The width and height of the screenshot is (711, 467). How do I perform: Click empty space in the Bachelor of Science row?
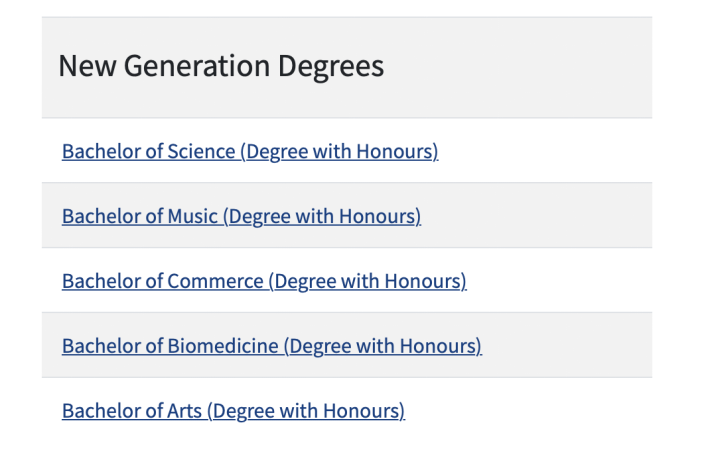pyautogui.click(x=550, y=152)
